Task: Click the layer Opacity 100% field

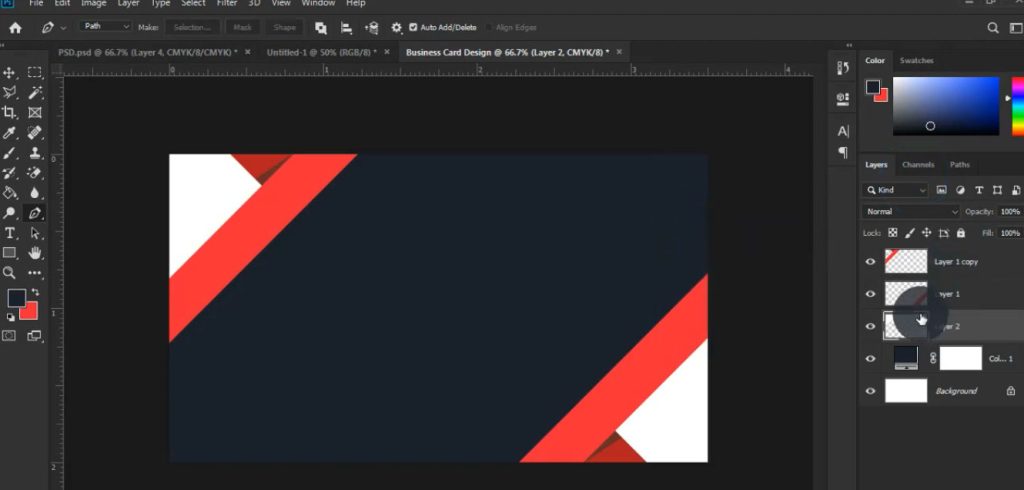Action: pos(1010,212)
